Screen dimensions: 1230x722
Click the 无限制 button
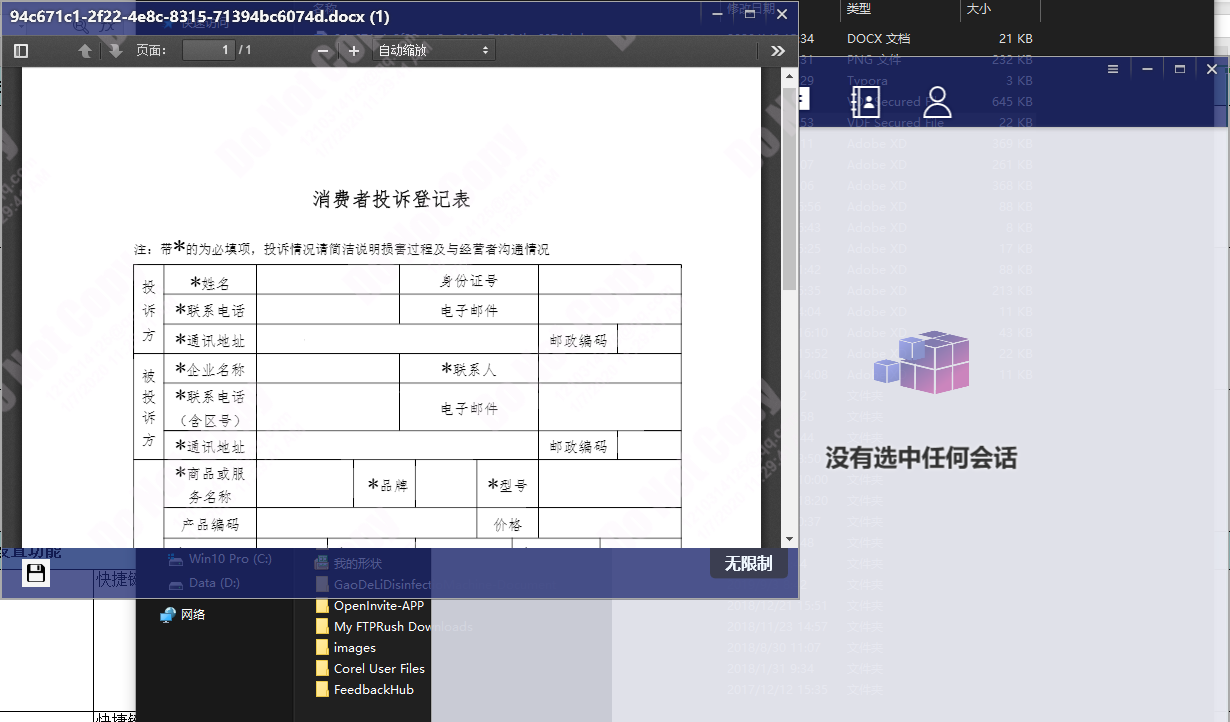[749, 563]
